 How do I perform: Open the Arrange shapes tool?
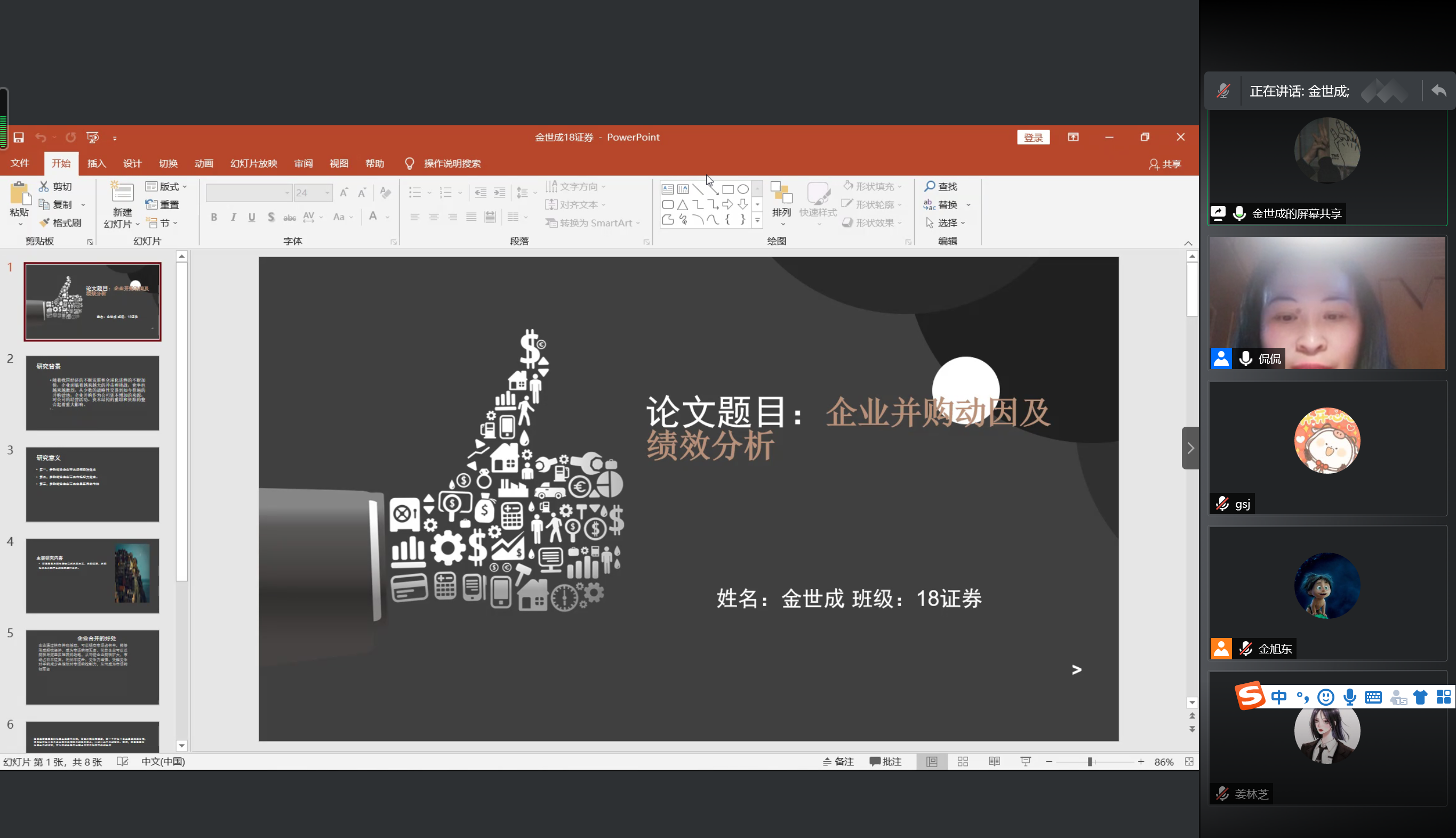coord(781,198)
